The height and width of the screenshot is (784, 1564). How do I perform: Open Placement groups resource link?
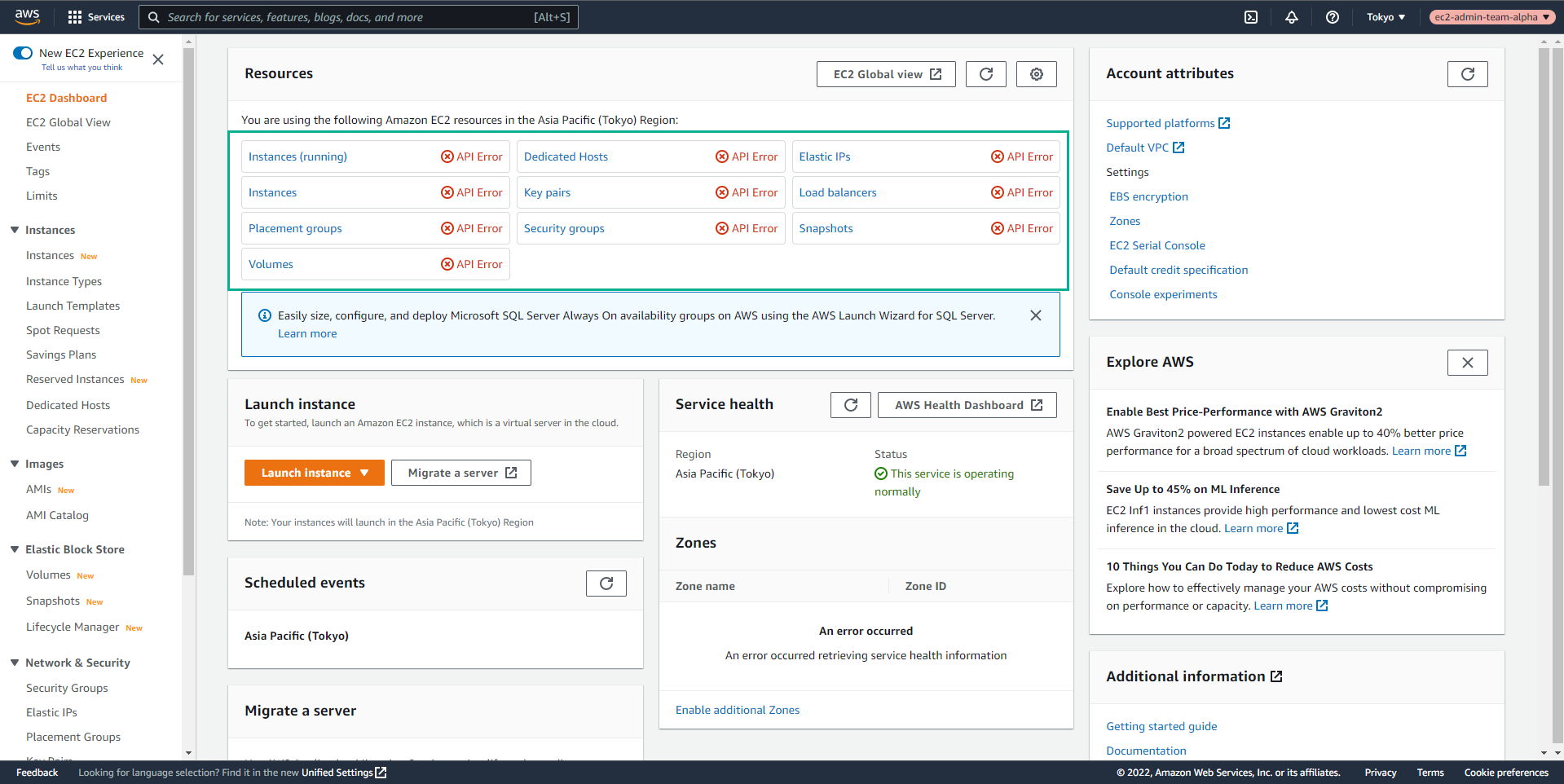pos(295,228)
